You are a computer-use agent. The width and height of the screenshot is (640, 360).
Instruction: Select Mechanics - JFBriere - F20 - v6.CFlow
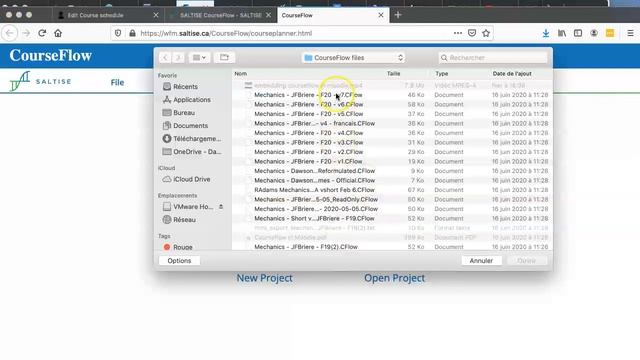[392, 104]
